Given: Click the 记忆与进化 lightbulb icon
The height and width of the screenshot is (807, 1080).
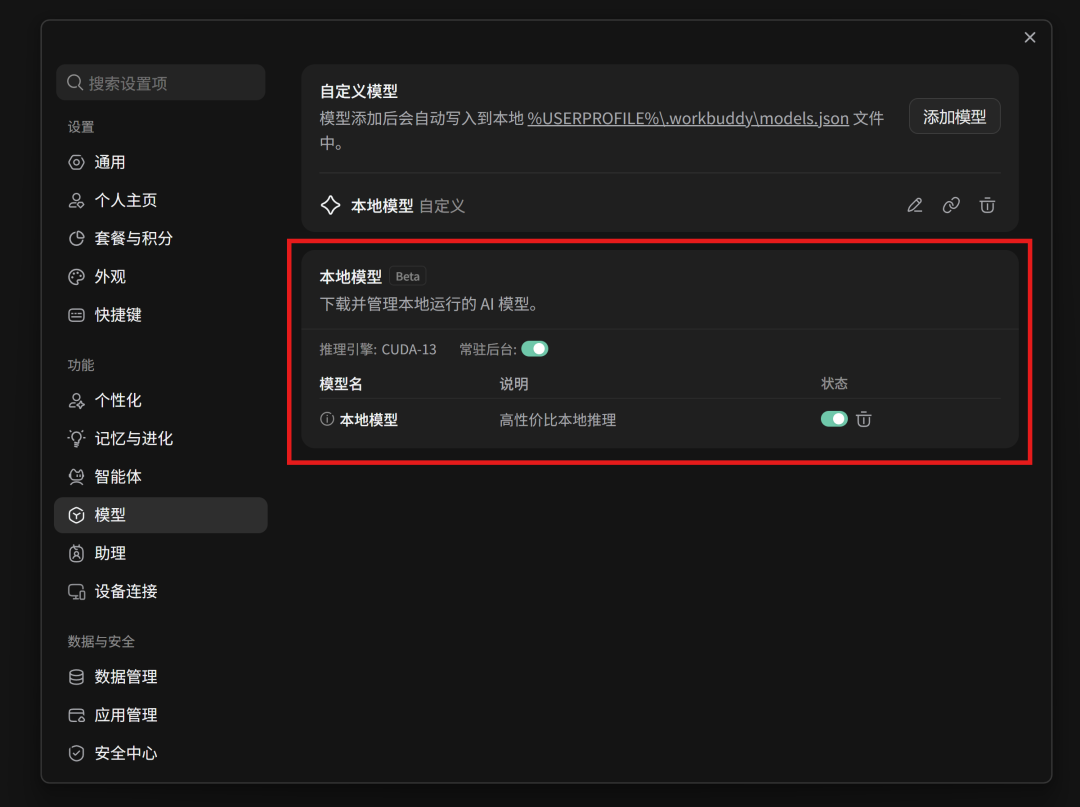Looking at the screenshot, I should 76,439.
